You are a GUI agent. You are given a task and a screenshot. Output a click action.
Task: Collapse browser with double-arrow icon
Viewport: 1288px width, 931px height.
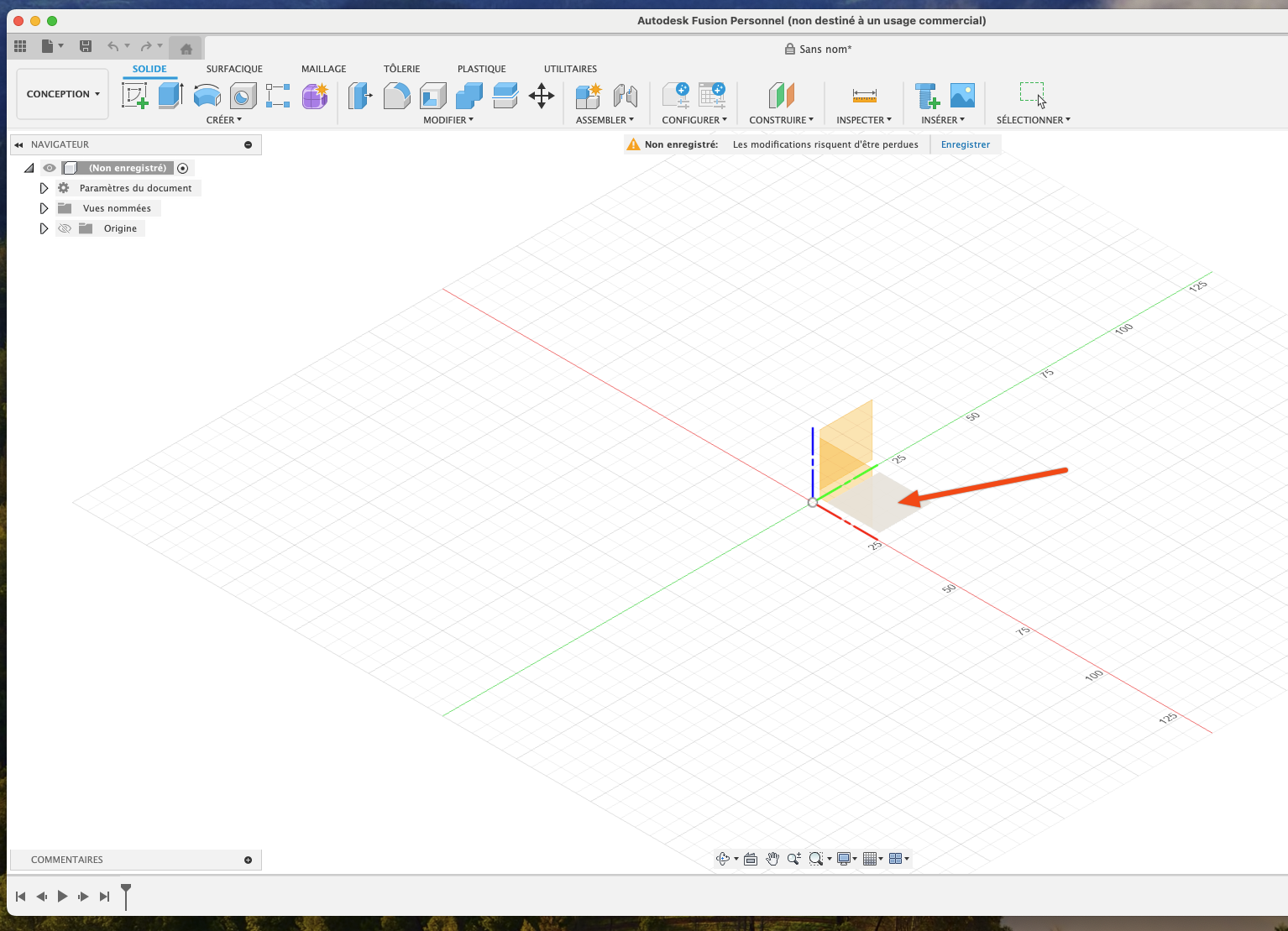pyautogui.click(x=18, y=144)
